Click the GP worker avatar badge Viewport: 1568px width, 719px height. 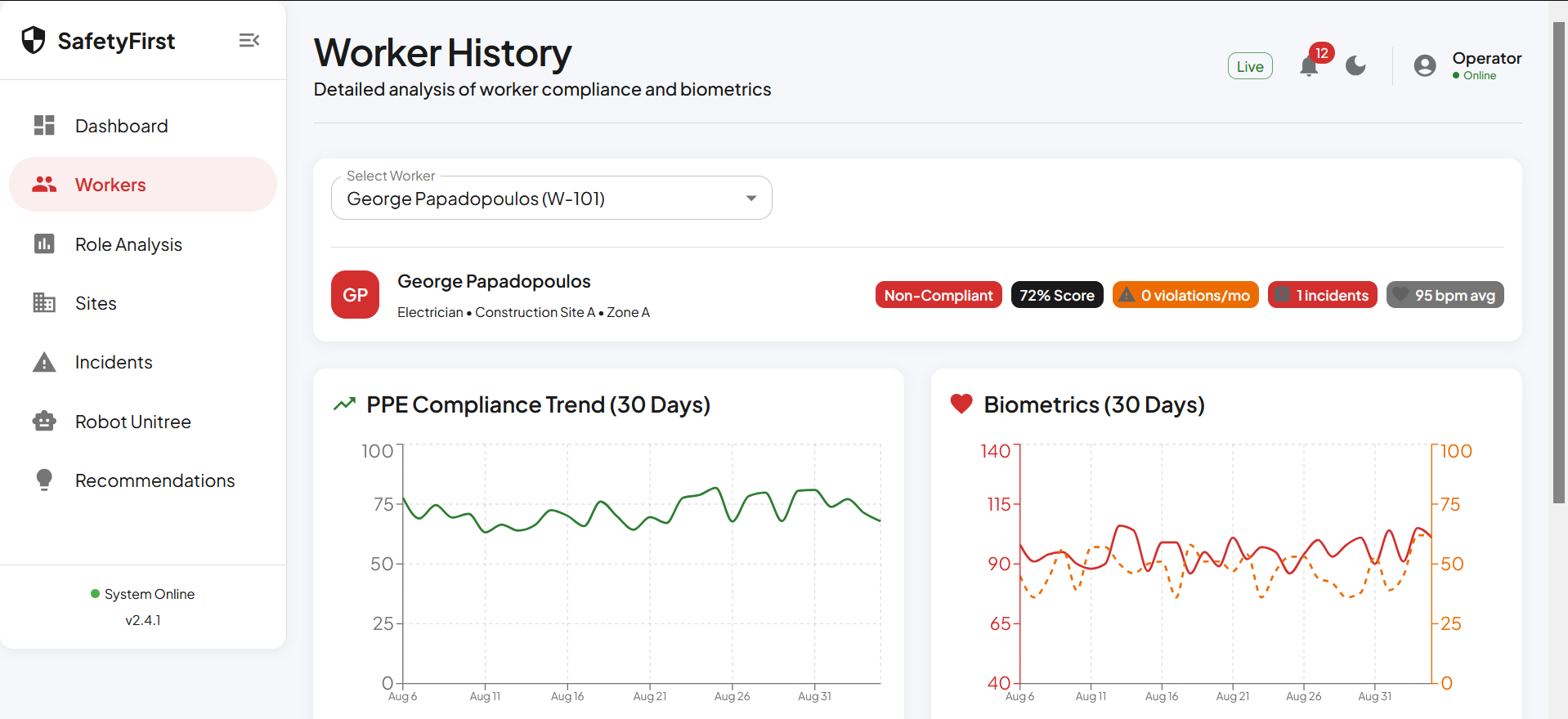coord(355,294)
